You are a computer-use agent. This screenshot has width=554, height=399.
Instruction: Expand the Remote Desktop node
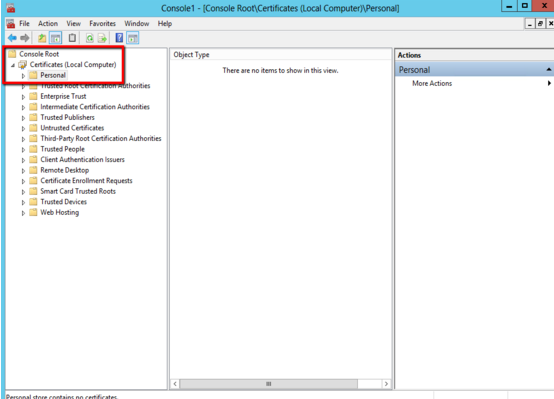click(23, 171)
